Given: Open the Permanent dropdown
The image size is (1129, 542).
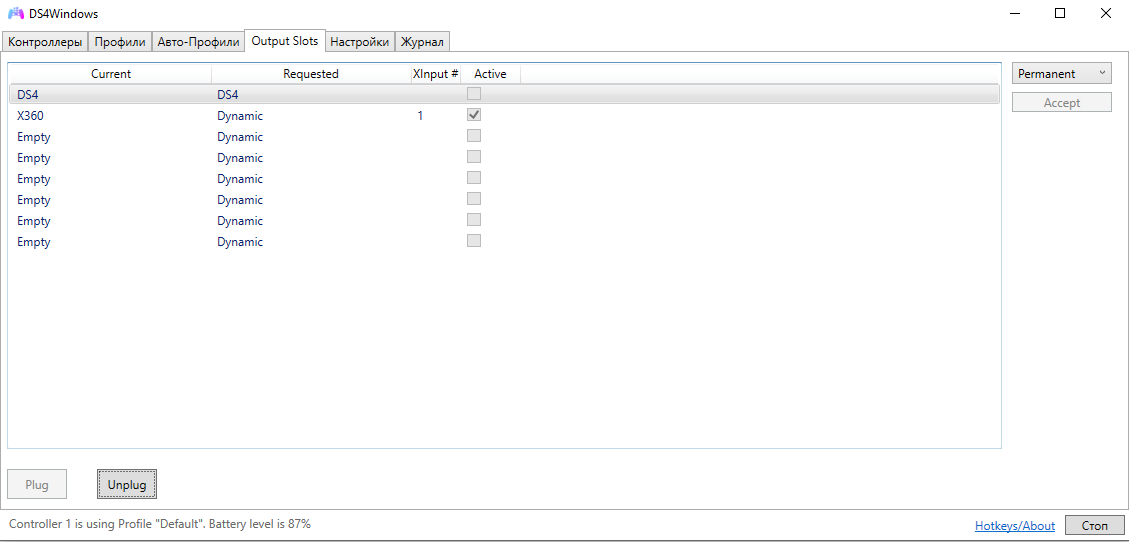Looking at the screenshot, I should tap(1062, 73).
